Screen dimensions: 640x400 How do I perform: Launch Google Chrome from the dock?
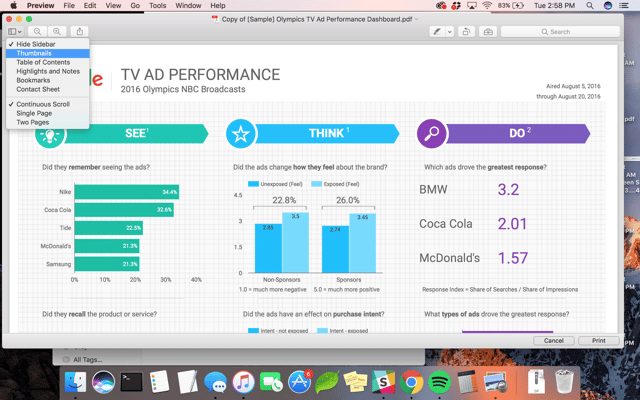[411, 381]
